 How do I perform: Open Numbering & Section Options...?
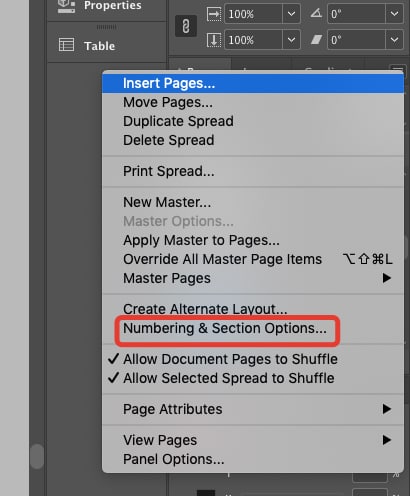(253, 328)
